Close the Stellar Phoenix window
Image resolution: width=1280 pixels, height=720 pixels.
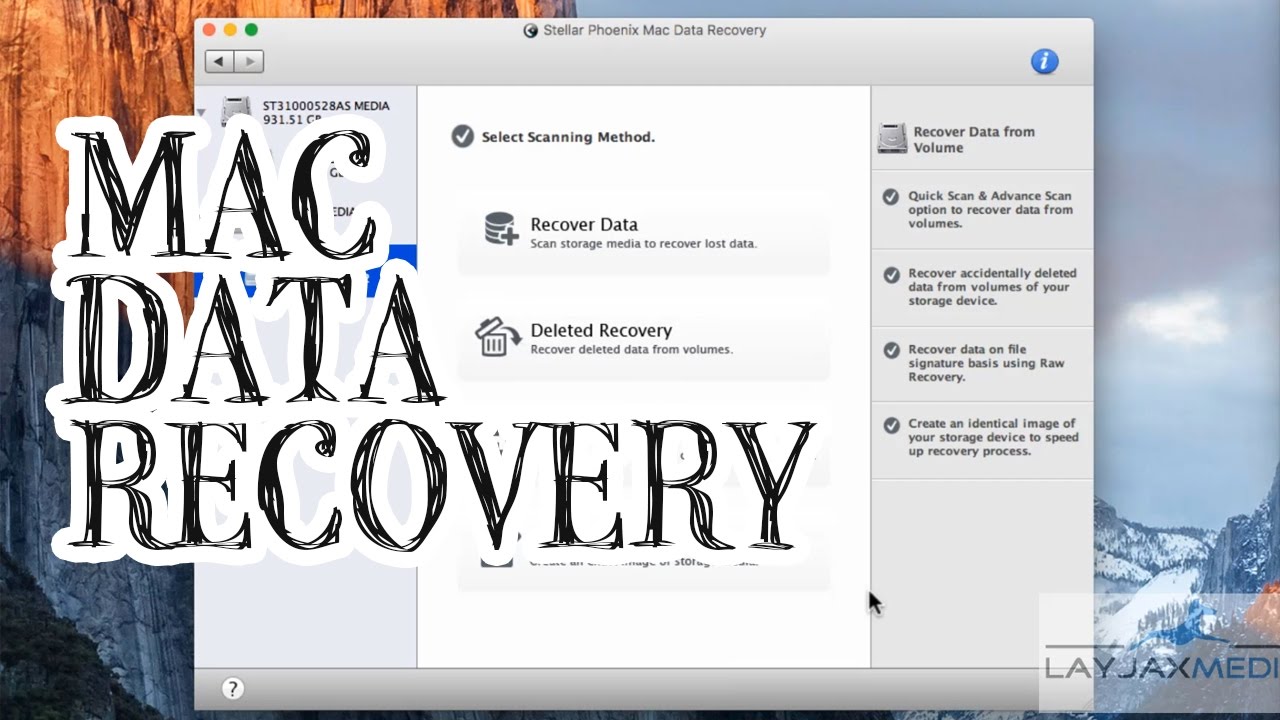click(209, 30)
